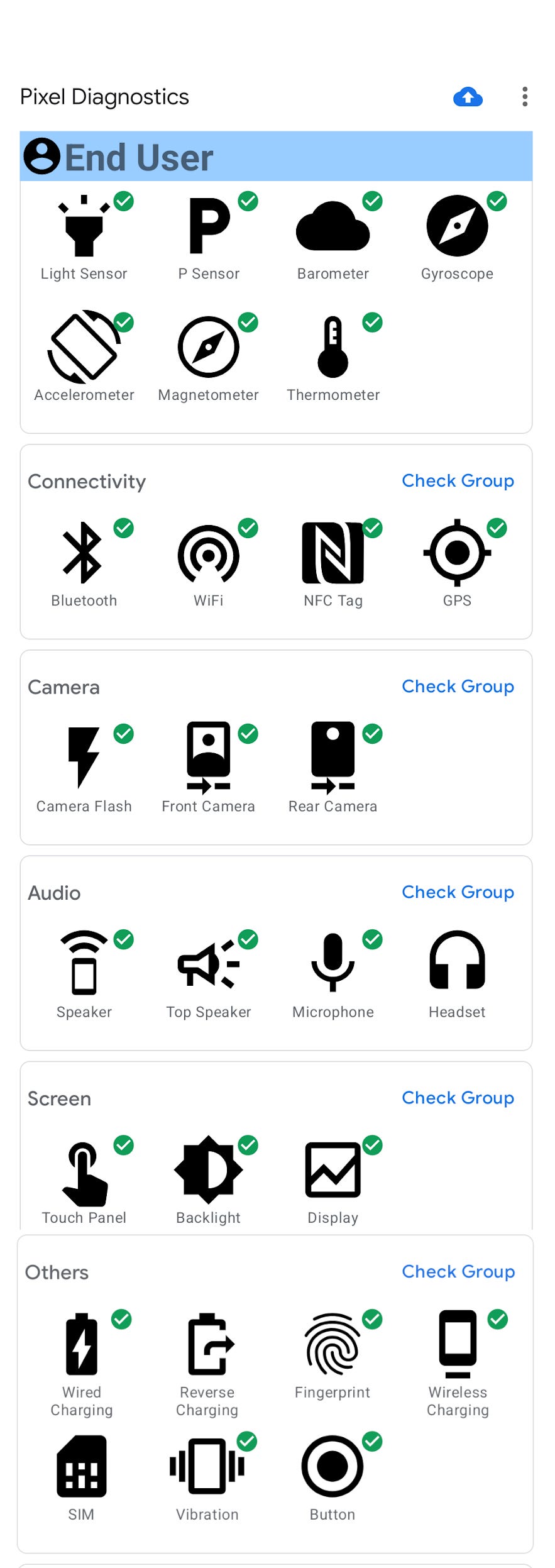Tap Check Group next to Screen
555x1568 pixels.
[x=458, y=1098]
